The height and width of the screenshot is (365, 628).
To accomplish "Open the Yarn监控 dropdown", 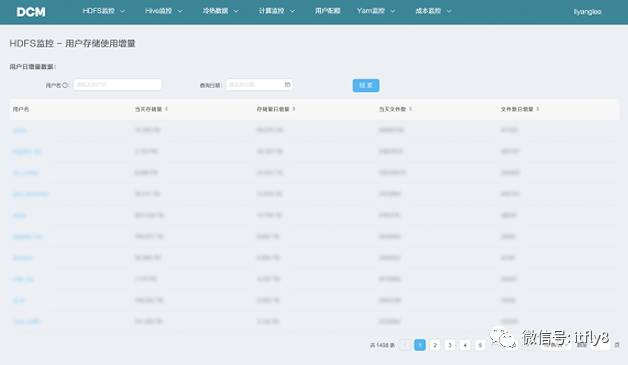I will 376,11.
